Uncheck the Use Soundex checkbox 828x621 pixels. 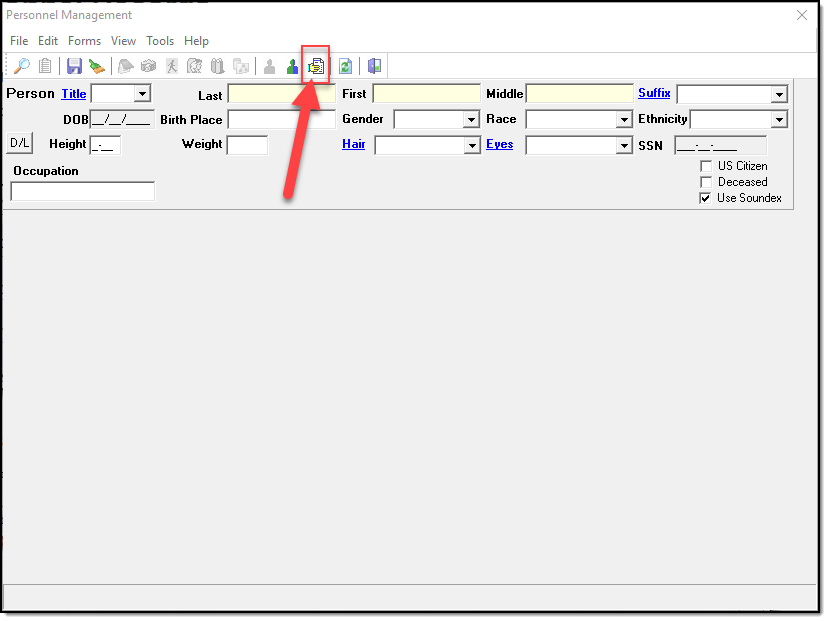[x=706, y=198]
